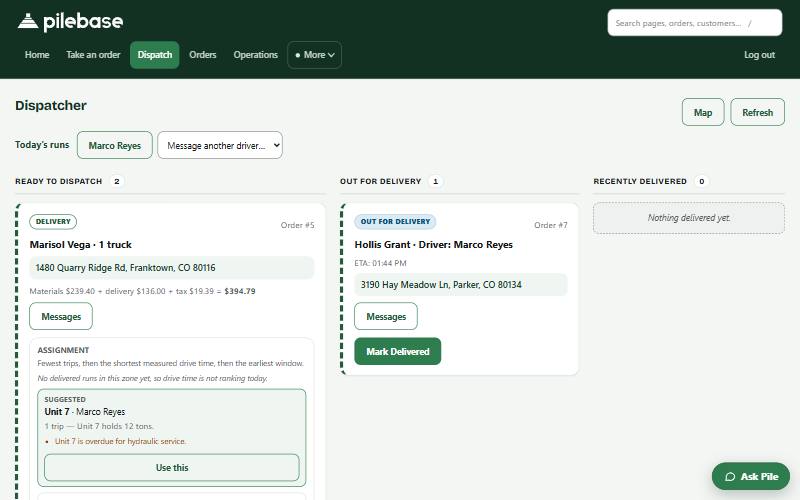Click the Out for Delivery count badge
The image size is (800, 500).
[435, 181]
